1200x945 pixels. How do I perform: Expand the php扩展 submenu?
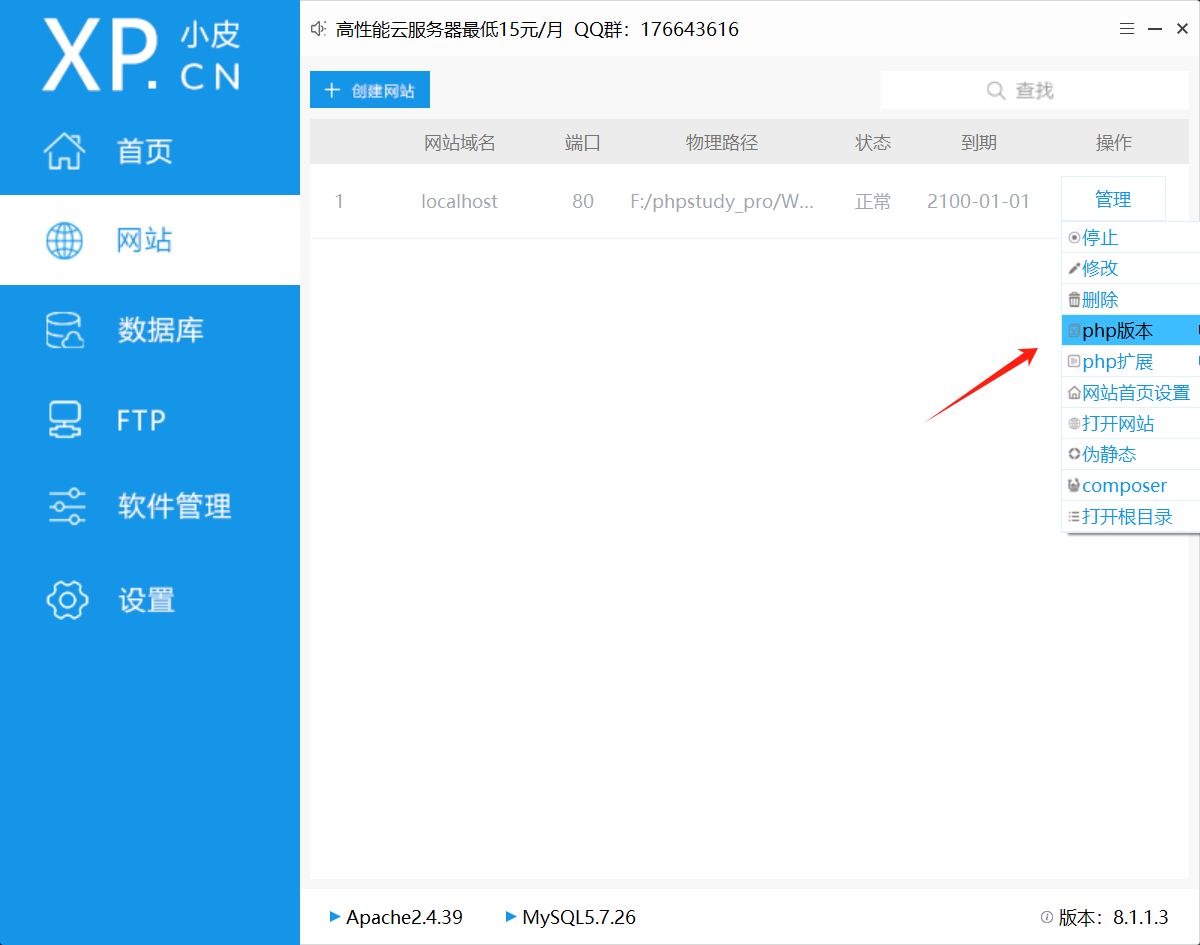pos(1131,362)
